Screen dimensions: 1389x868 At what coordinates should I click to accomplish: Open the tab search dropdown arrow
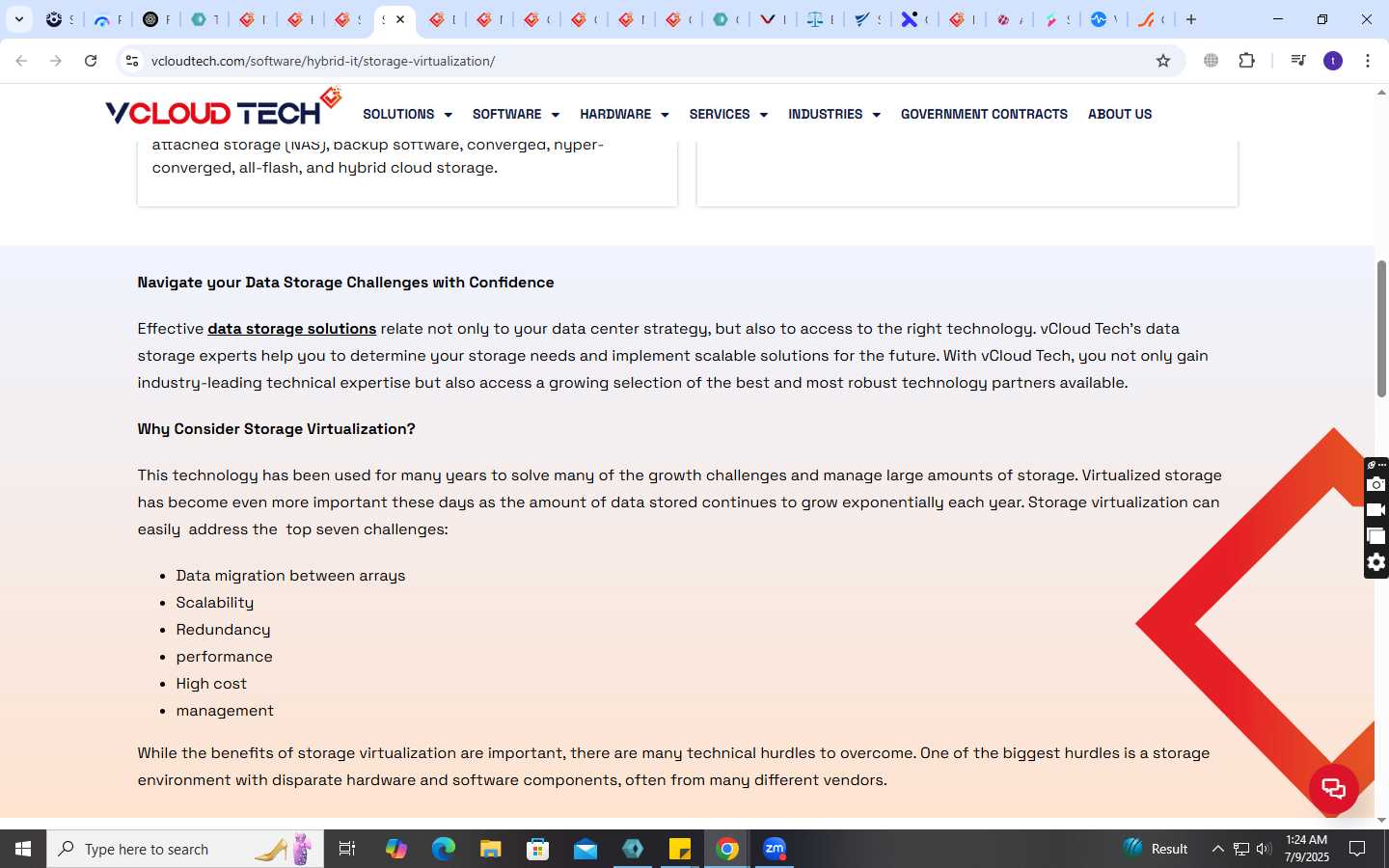pyautogui.click(x=18, y=19)
